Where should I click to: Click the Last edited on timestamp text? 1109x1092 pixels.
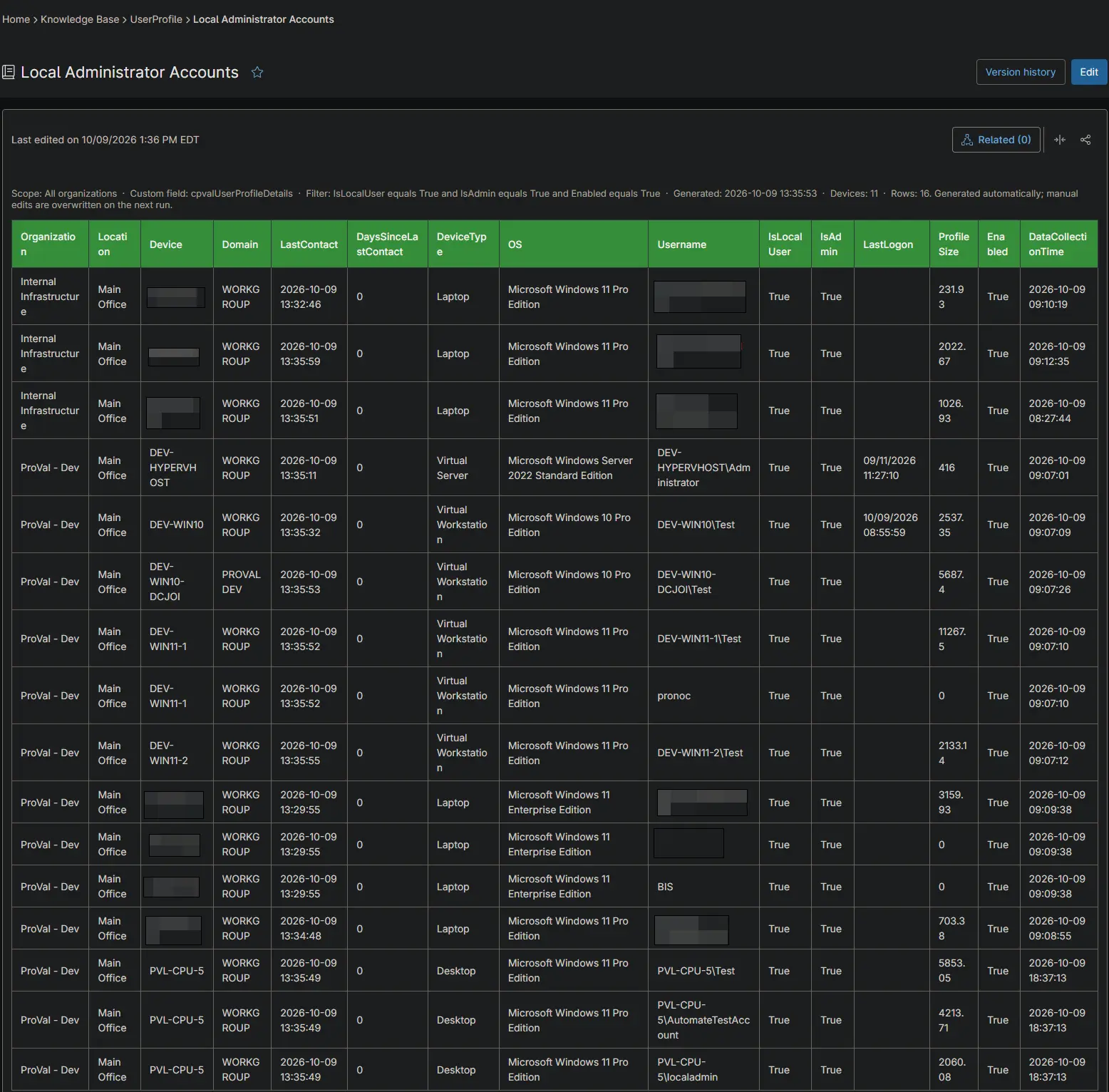(x=105, y=140)
